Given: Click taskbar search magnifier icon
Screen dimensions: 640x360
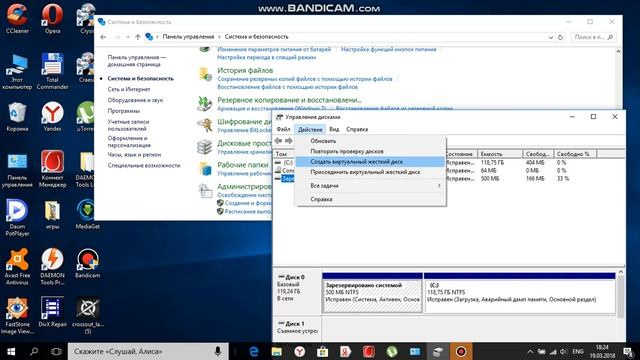Looking at the screenshot, I should [34, 351].
